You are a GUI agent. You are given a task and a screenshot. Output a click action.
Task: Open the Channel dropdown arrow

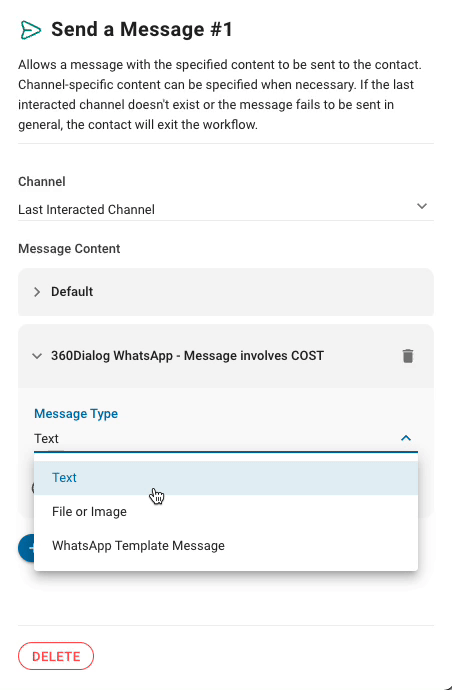click(422, 206)
